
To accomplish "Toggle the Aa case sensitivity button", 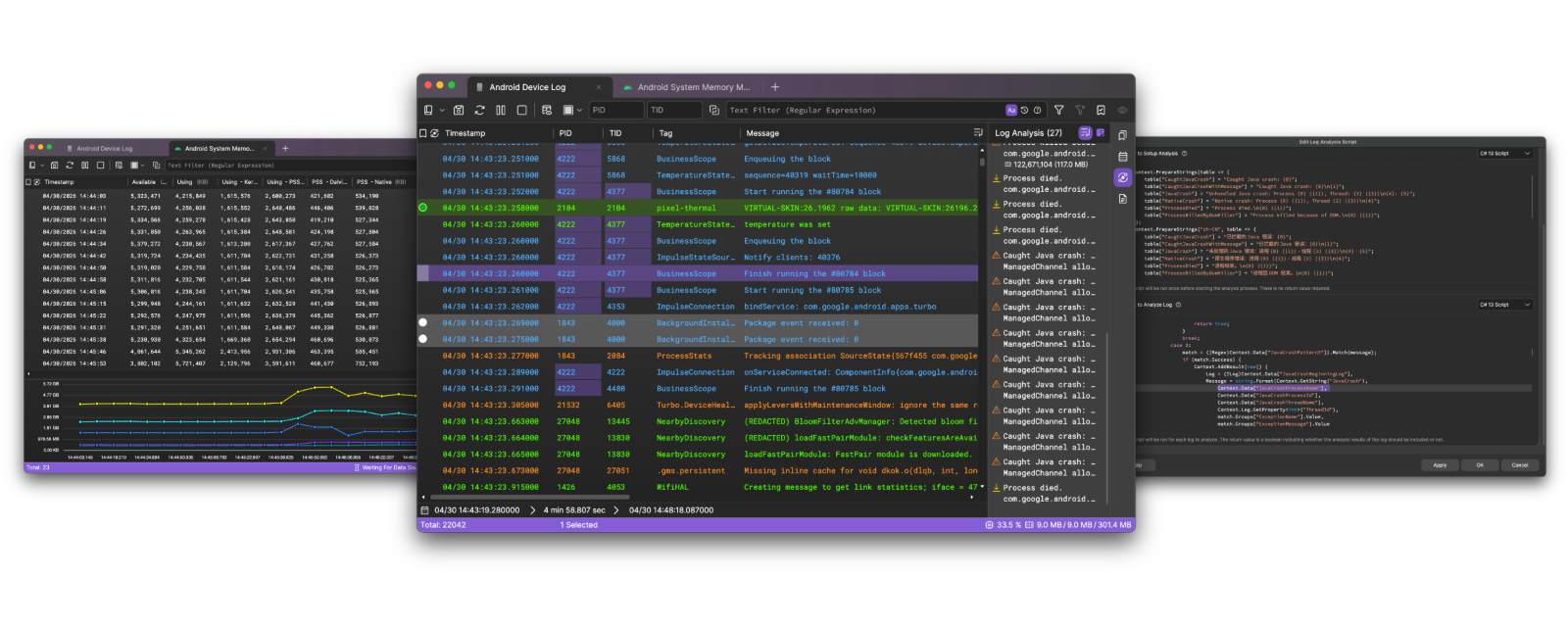I will 1011,111.
